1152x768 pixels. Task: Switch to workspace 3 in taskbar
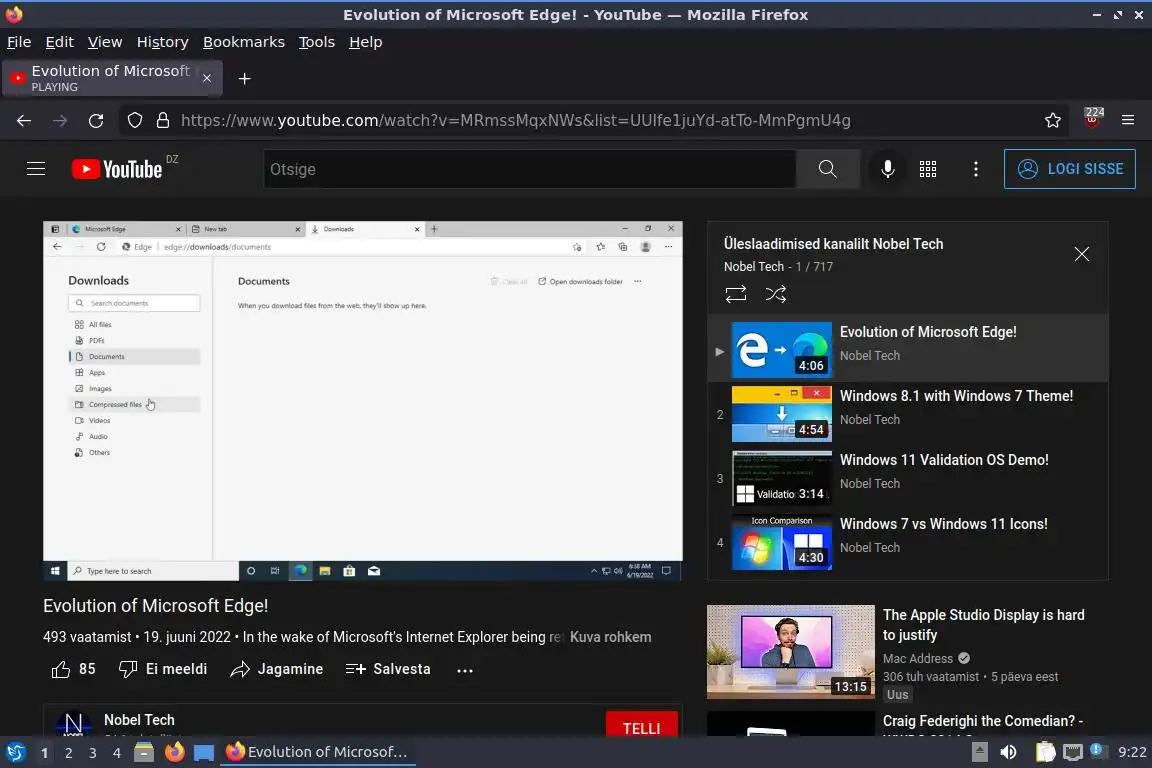(x=93, y=753)
